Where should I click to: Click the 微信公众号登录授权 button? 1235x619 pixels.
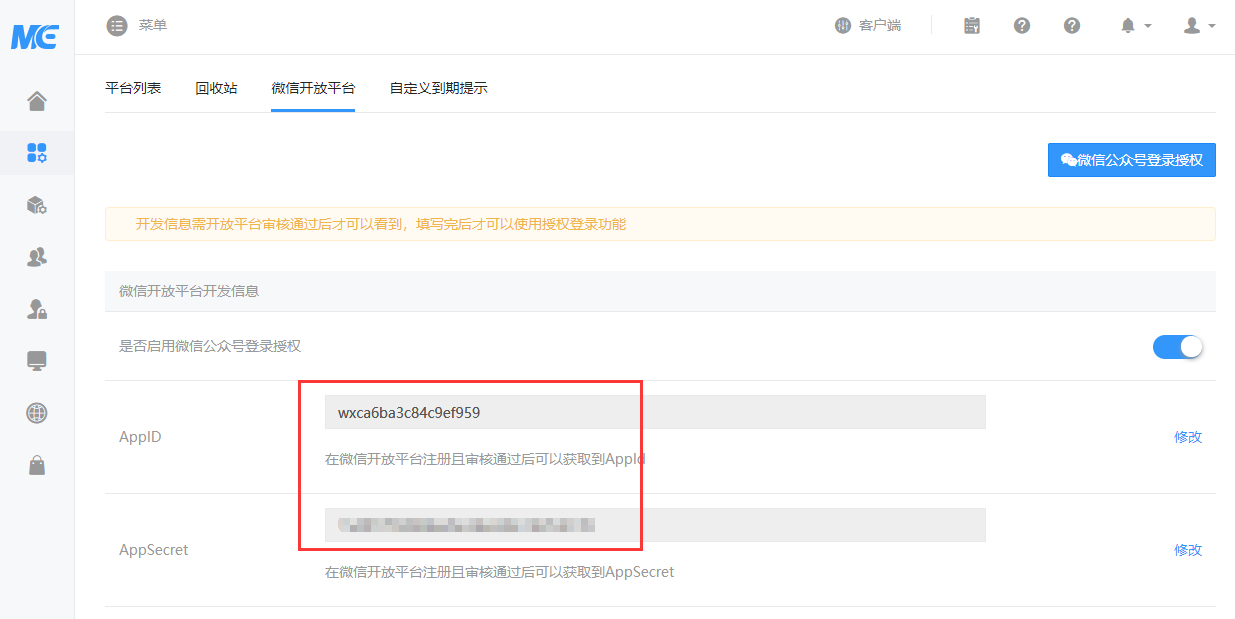1132,160
